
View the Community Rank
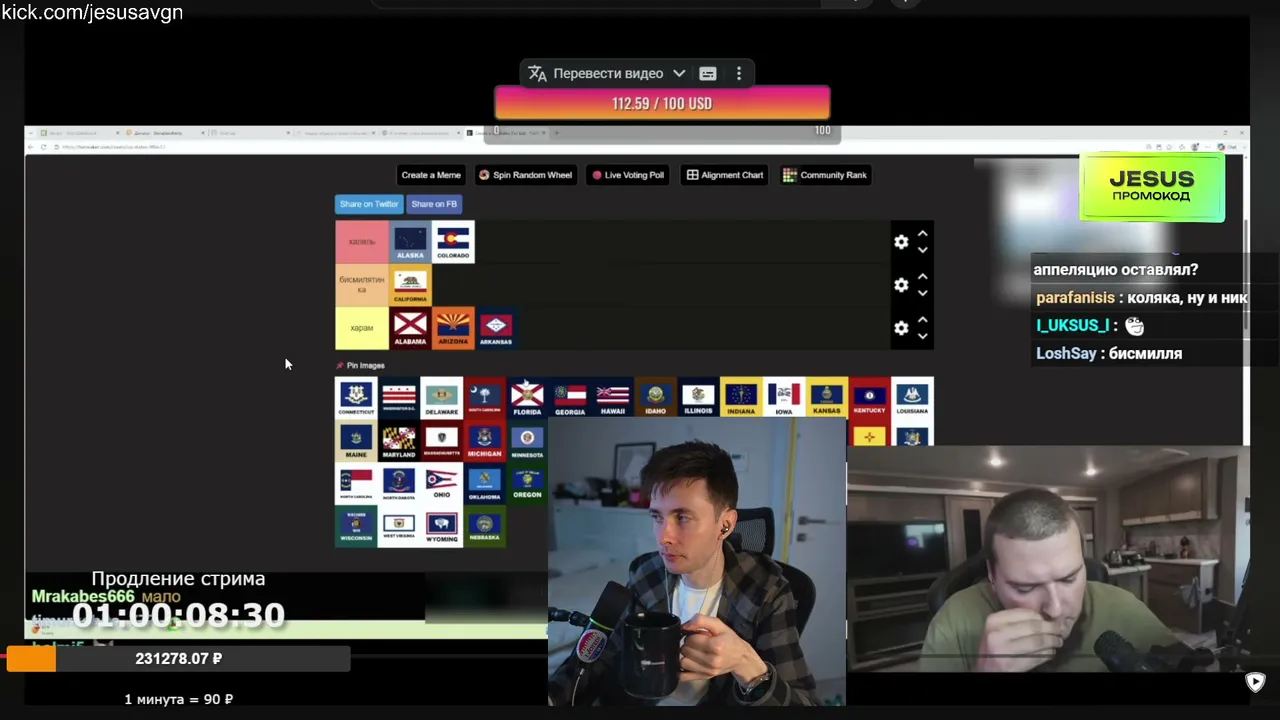825,175
